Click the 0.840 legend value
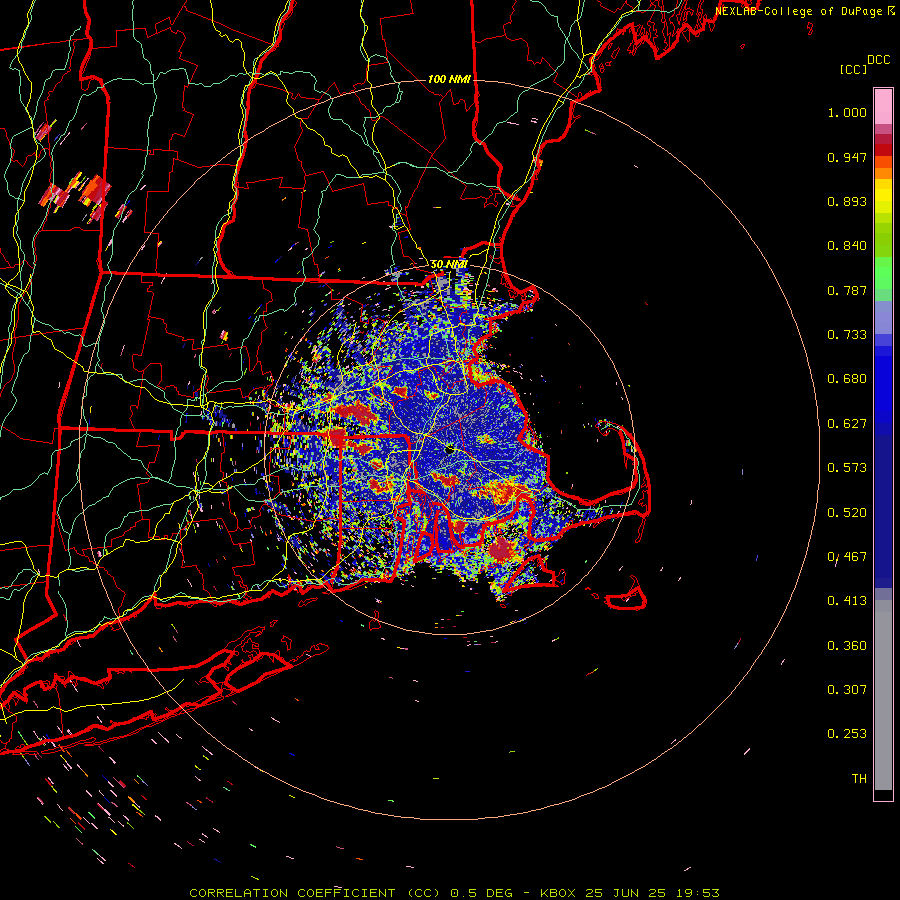 (x=847, y=246)
